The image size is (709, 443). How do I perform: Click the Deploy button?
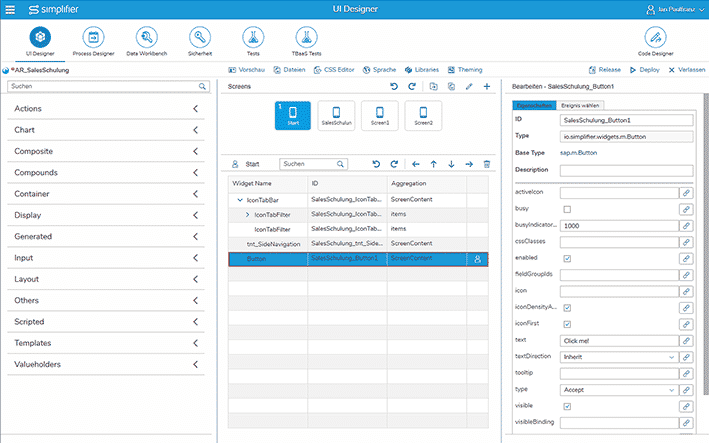pyautogui.click(x=645, y=70)
